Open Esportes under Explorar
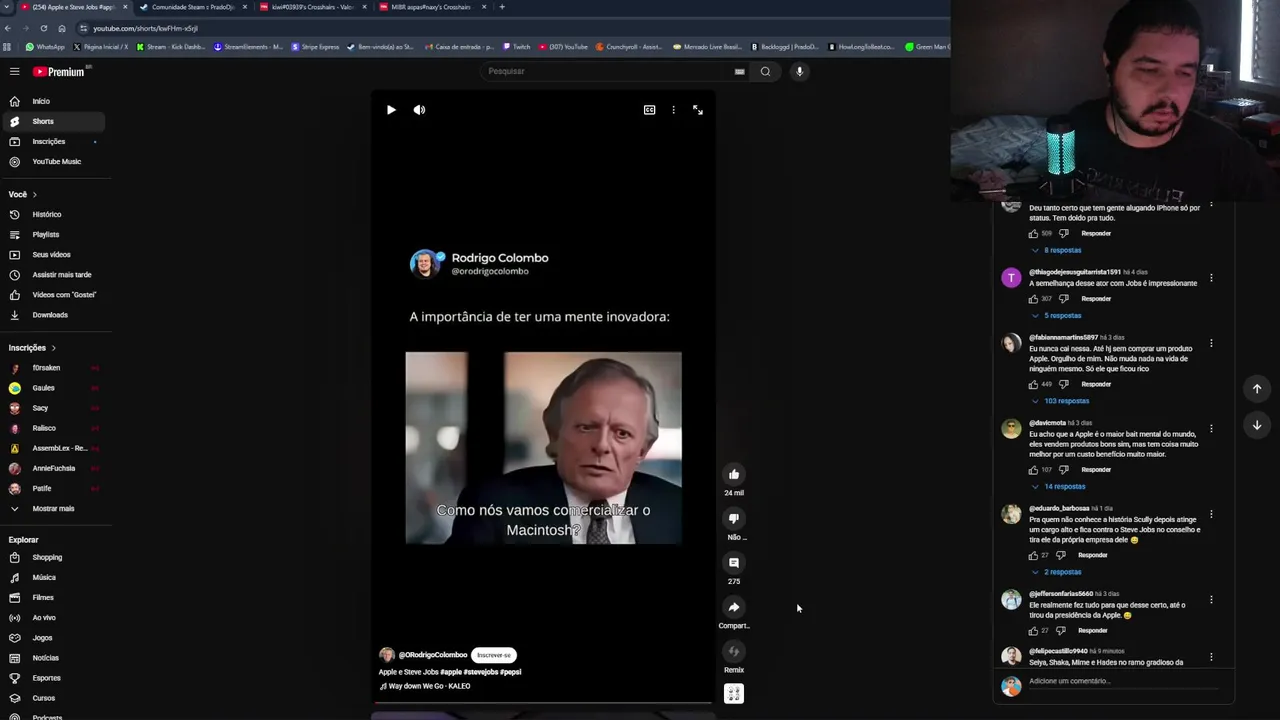This screenshot has height=720, width=1280. pos(52,678)
